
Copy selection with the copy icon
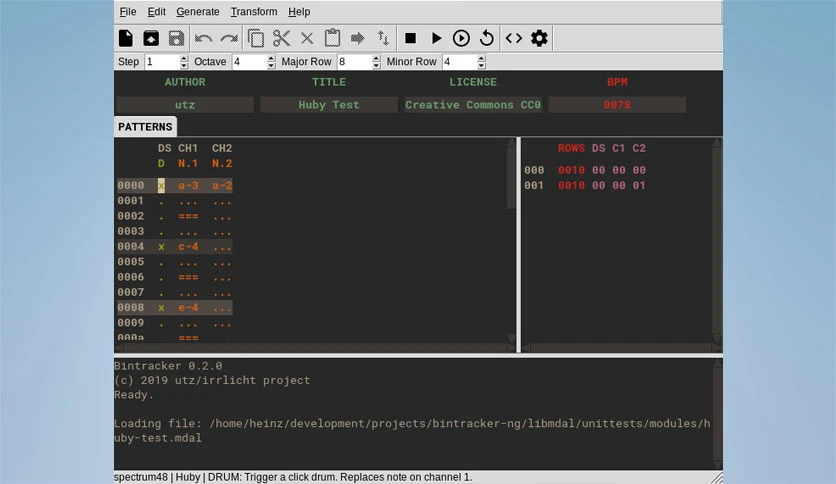click(x=255, y=38)
